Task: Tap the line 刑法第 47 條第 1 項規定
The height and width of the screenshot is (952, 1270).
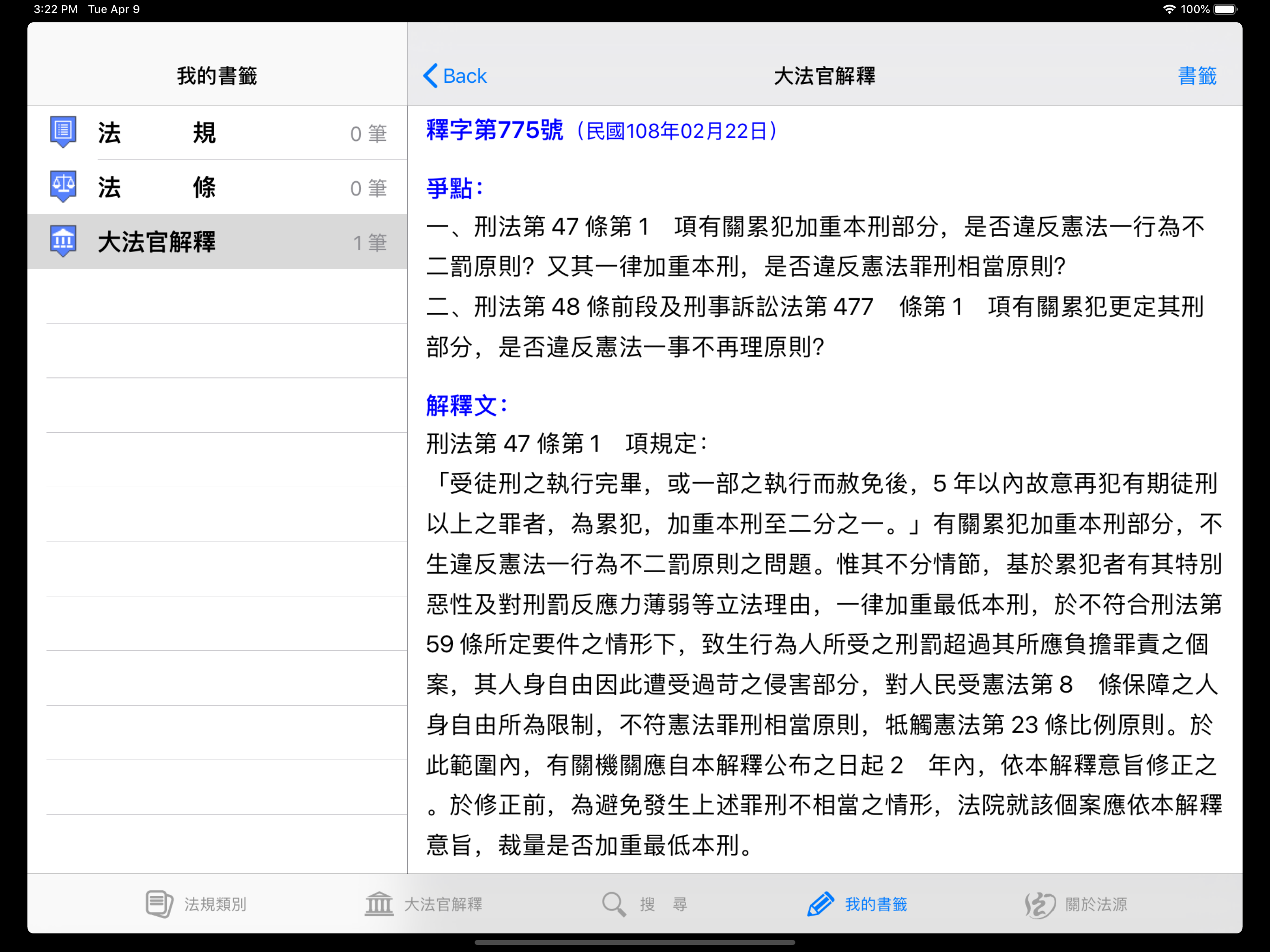Action: pyautogui.click(x=567, y=443)
